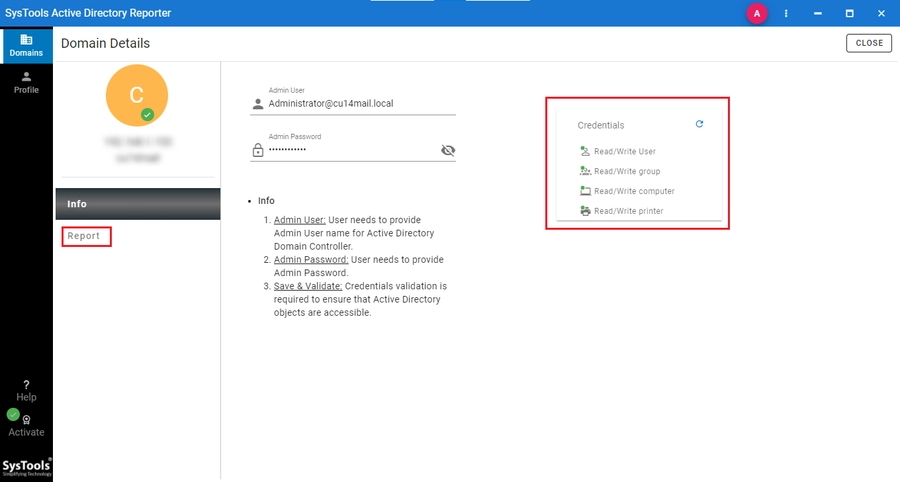
Task: Click the Read/Write computer text
Action: (634, 191)
